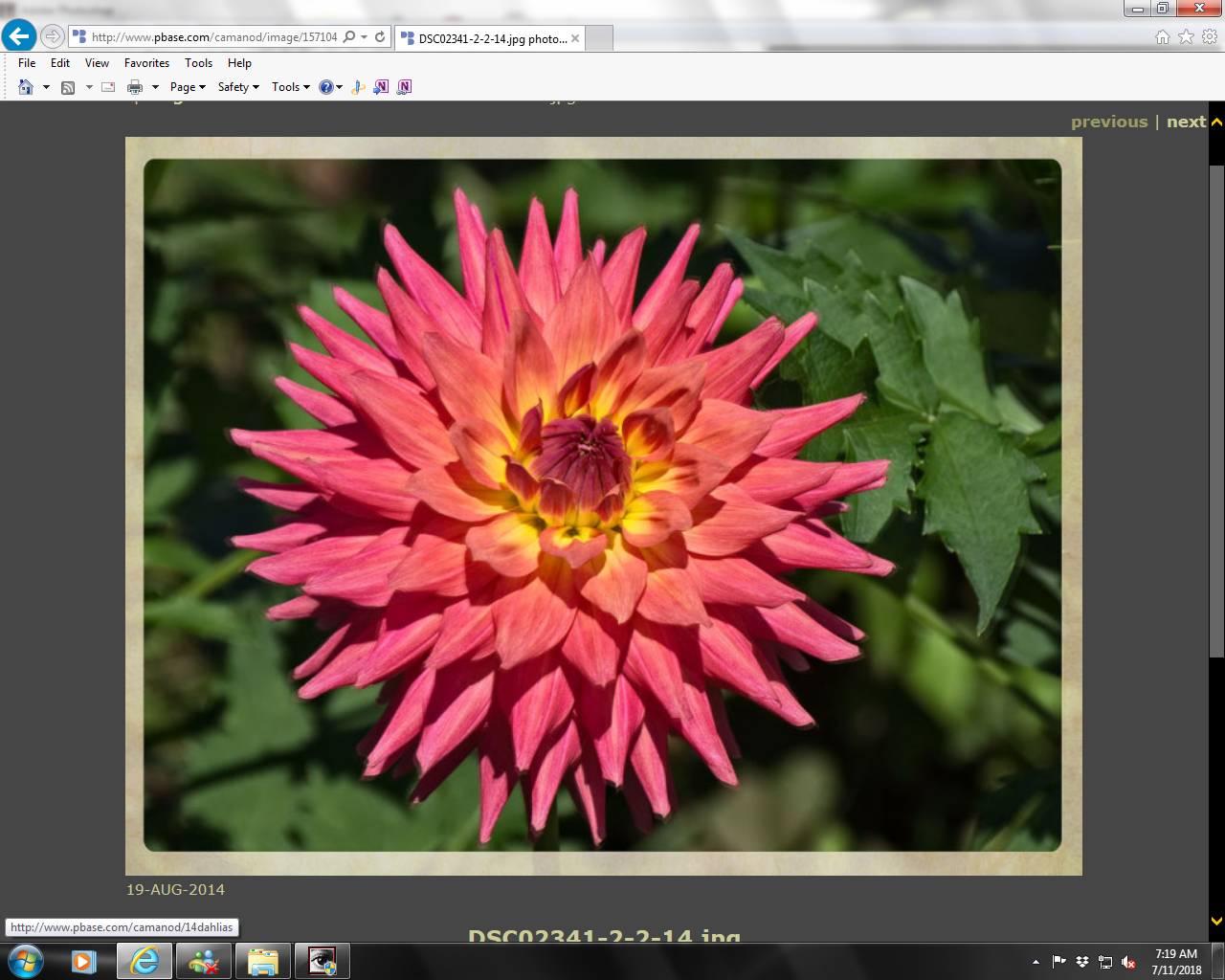Screen dimensions: 1225x980
Task: Click the browser Forward arrow button
Action: coord(53,37)
